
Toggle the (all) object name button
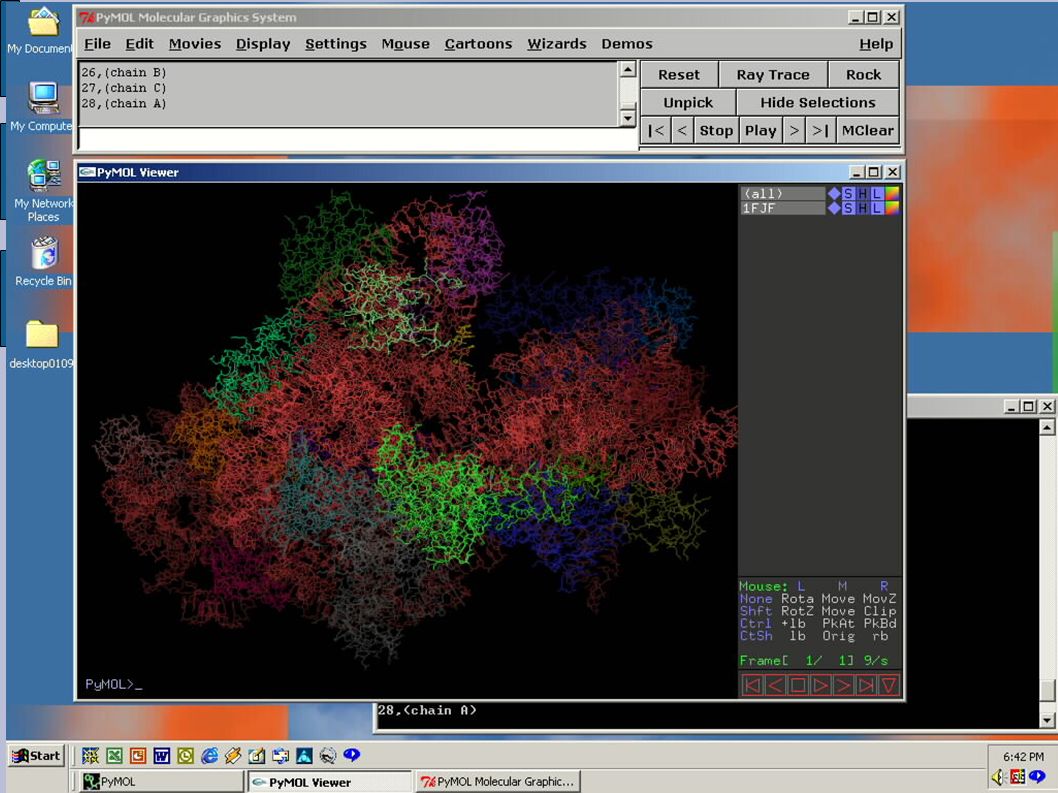click(782, 194)
